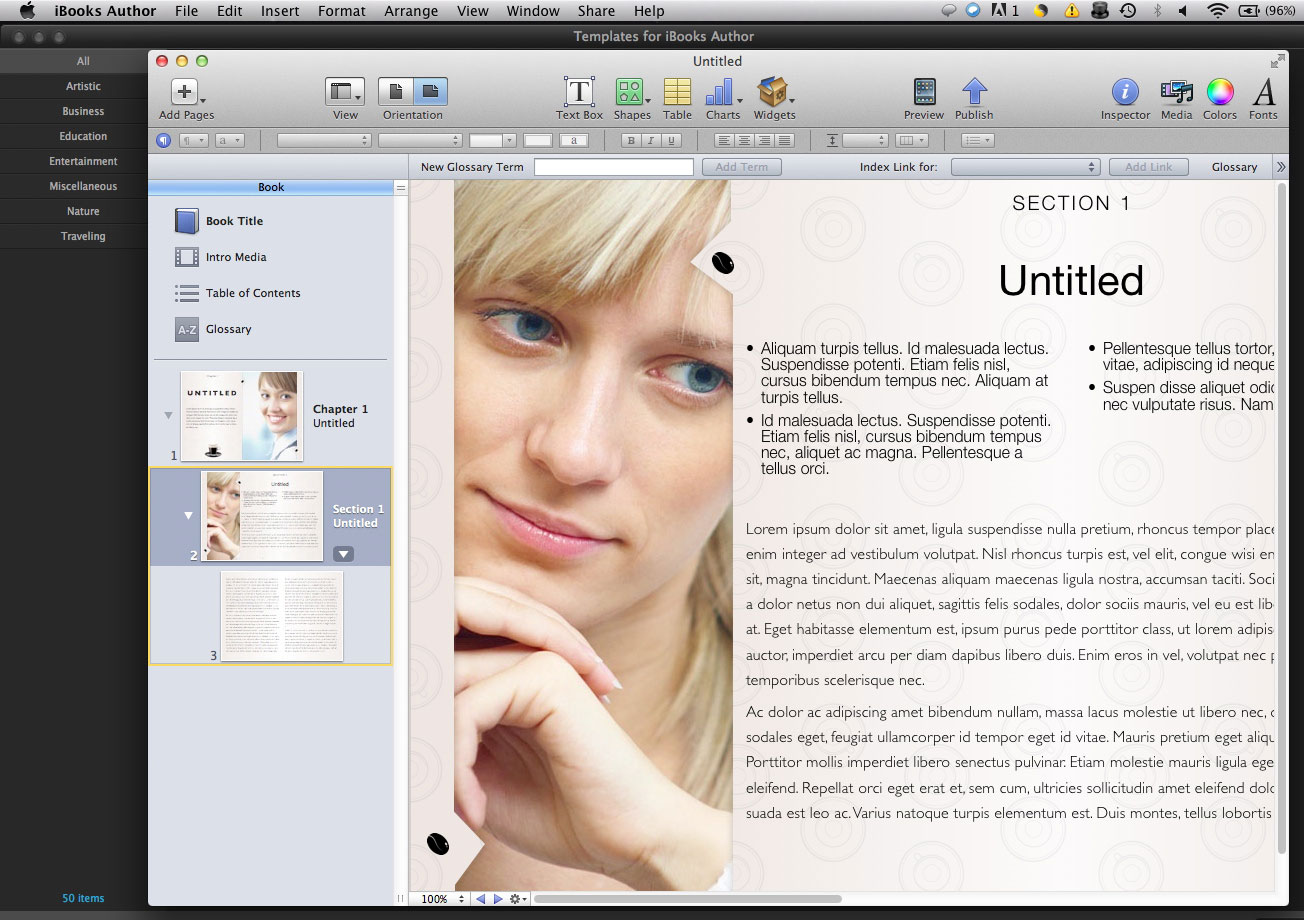Viewport: 1304px width, 920px height.
Task: Click the fullscreen arrows in the Untitled window
Action: tap(1278, 61)
